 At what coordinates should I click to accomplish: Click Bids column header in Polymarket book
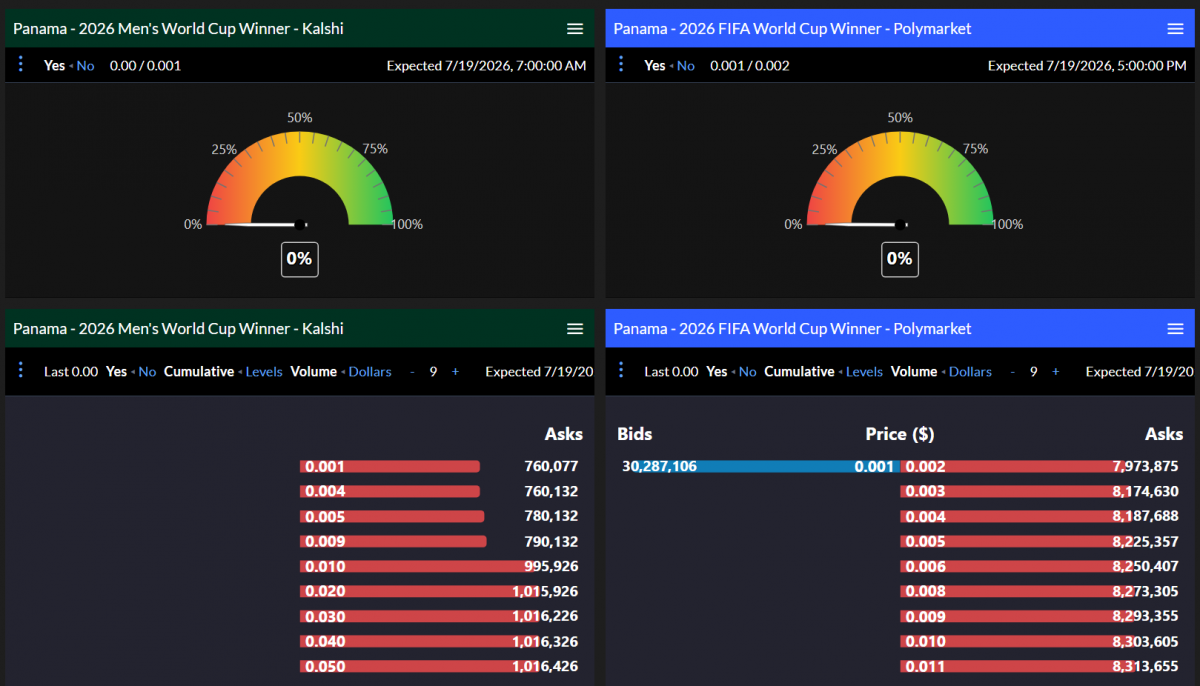pos(635,434)
